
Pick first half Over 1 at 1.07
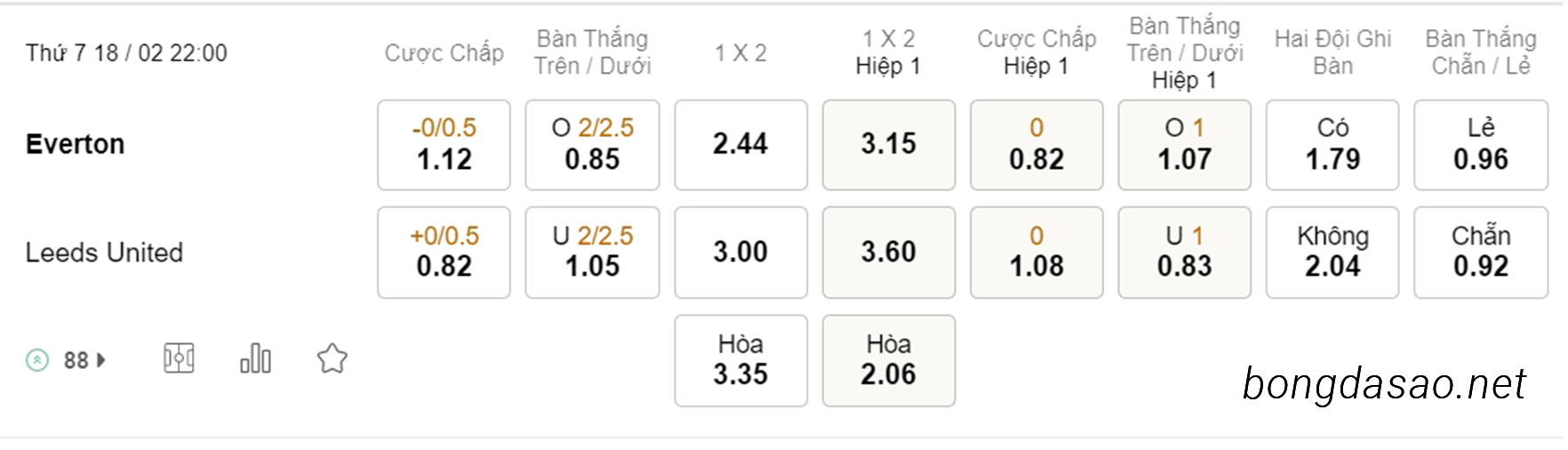point(1184,145)
